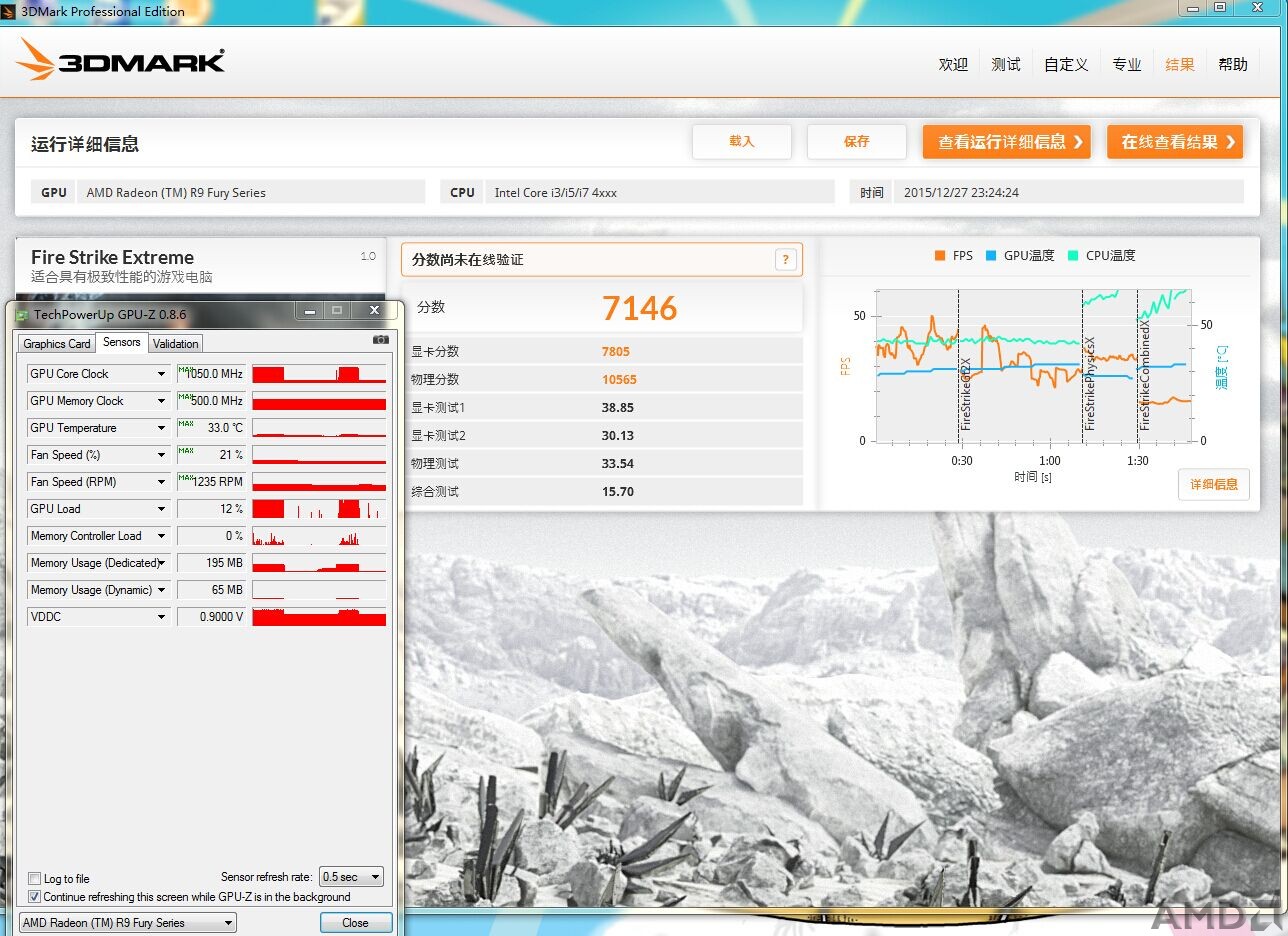Open the GPU Core Clock sensor dropdown
The height and width of the screenshot is (936, 1288).
(161, 374)
